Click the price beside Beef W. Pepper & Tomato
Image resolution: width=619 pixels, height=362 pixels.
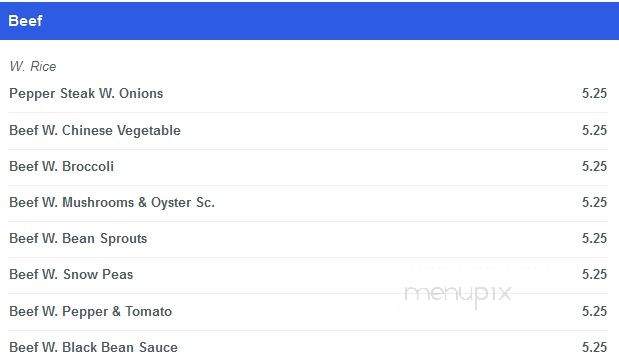(594, 311)
